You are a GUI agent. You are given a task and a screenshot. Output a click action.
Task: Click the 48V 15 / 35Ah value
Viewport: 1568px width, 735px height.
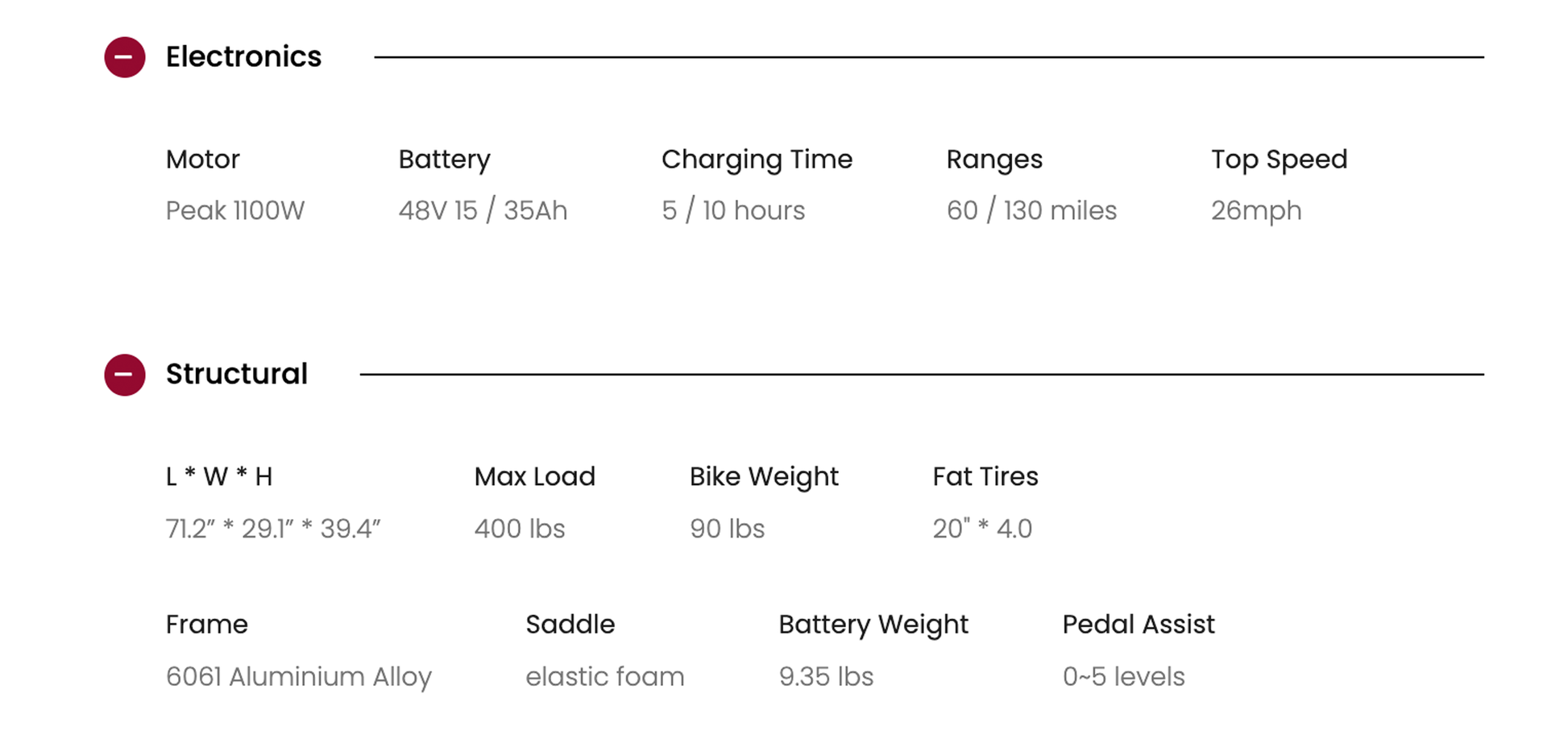tap(483, 211)
